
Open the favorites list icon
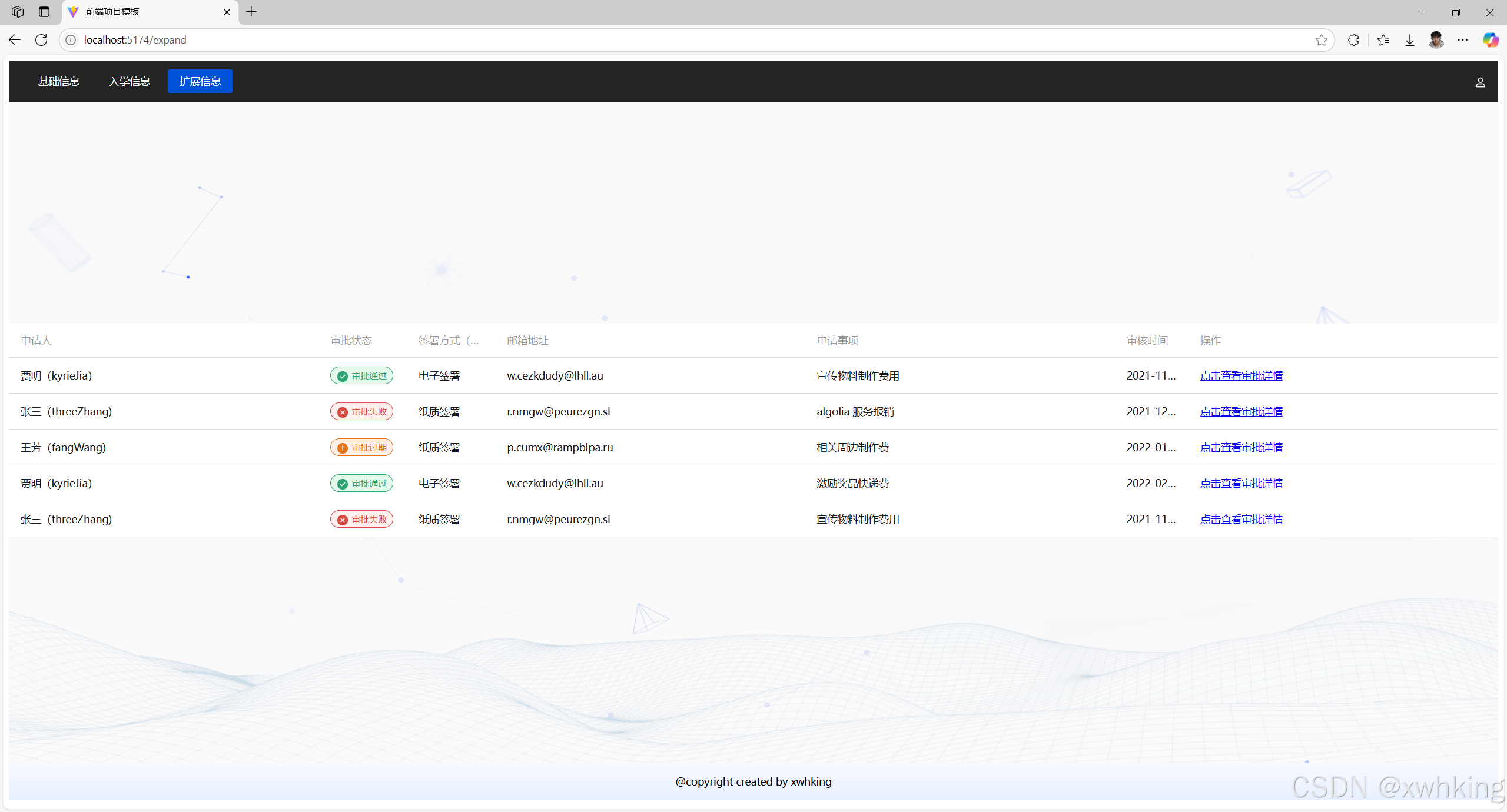tap(1383, 40)
